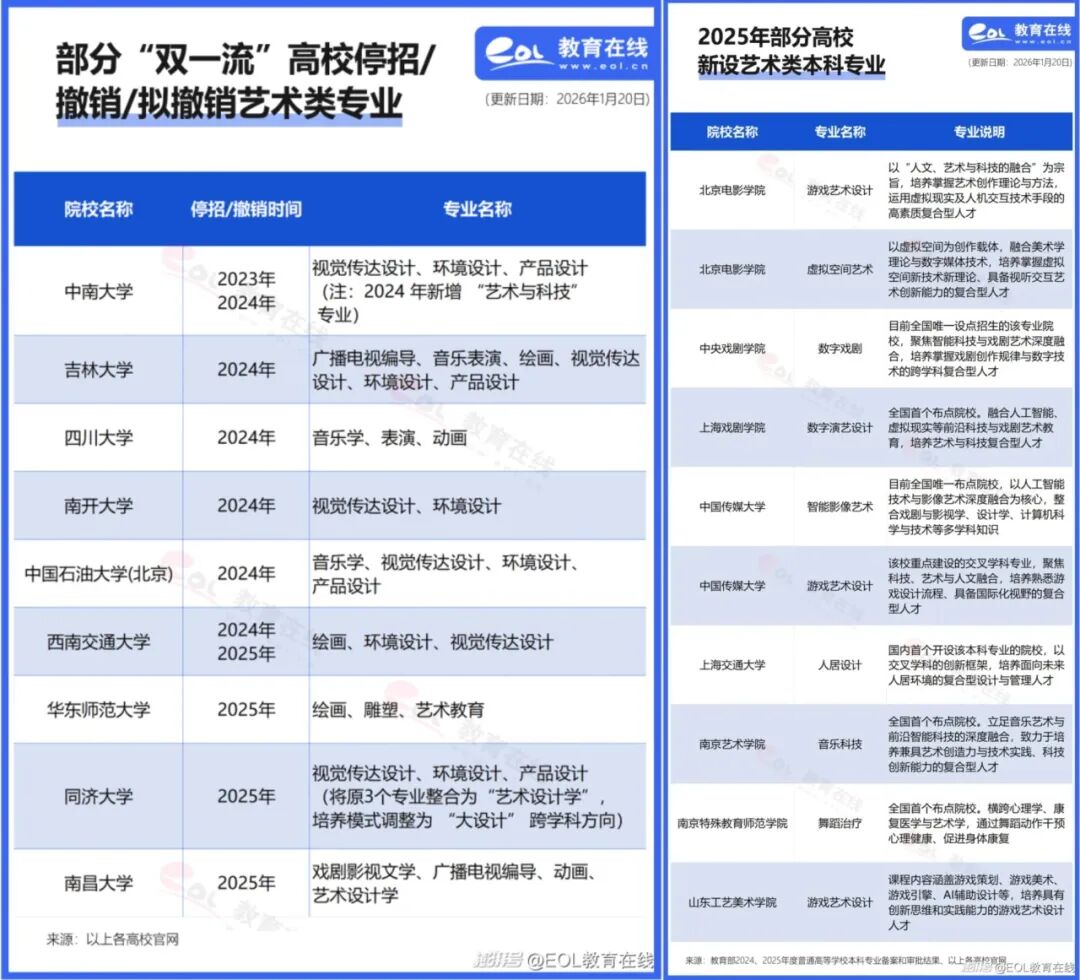Image resolution: width=1080 pixels, height=980 pixels.
Task: Select the 院校名称 column header in the left table
Action: click(96, 210)
